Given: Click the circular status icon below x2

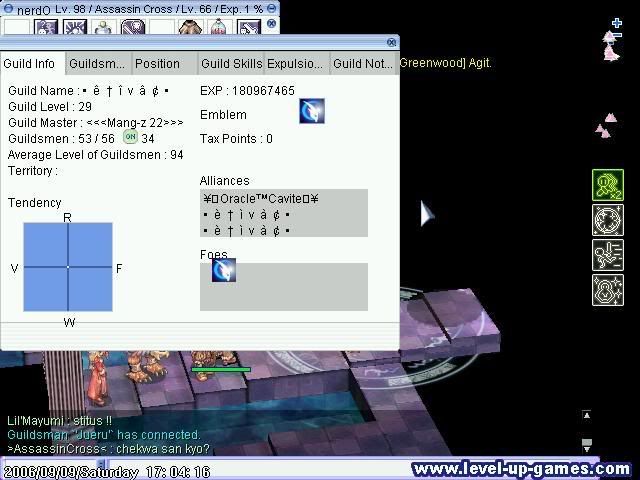Looking at the screenshot, I should (x=608, y=220).
